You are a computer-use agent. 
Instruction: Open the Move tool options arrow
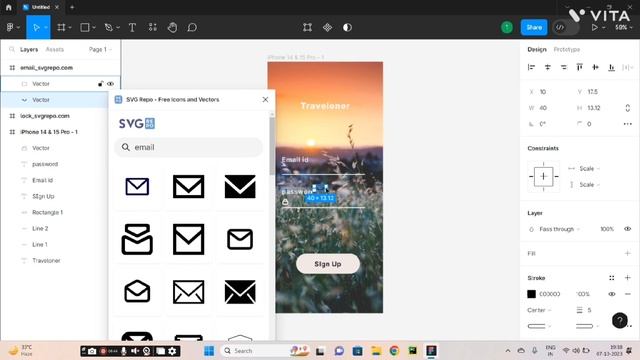[x=46, y=27]
